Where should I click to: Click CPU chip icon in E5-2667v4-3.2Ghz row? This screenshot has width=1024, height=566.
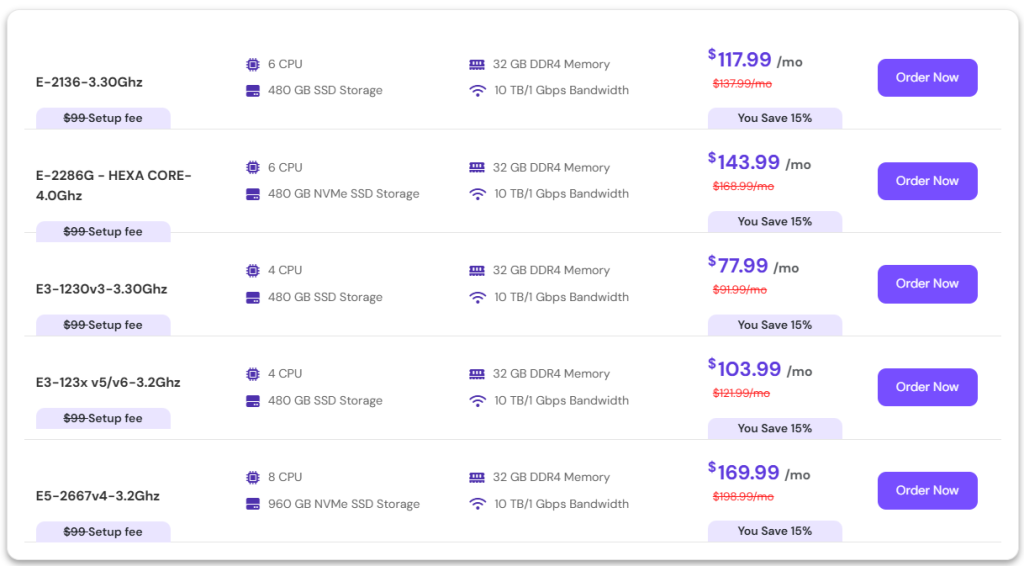pos(253,477)
